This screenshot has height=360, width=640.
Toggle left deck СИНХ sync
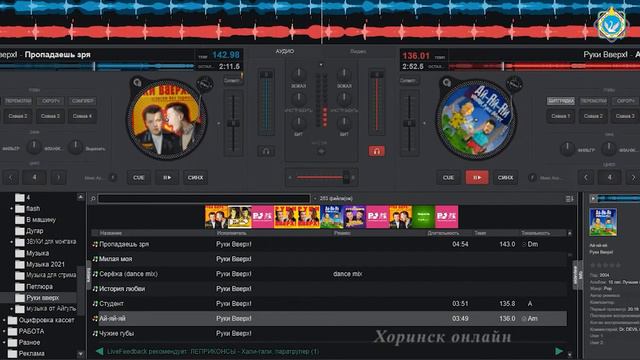coord(195,178)
